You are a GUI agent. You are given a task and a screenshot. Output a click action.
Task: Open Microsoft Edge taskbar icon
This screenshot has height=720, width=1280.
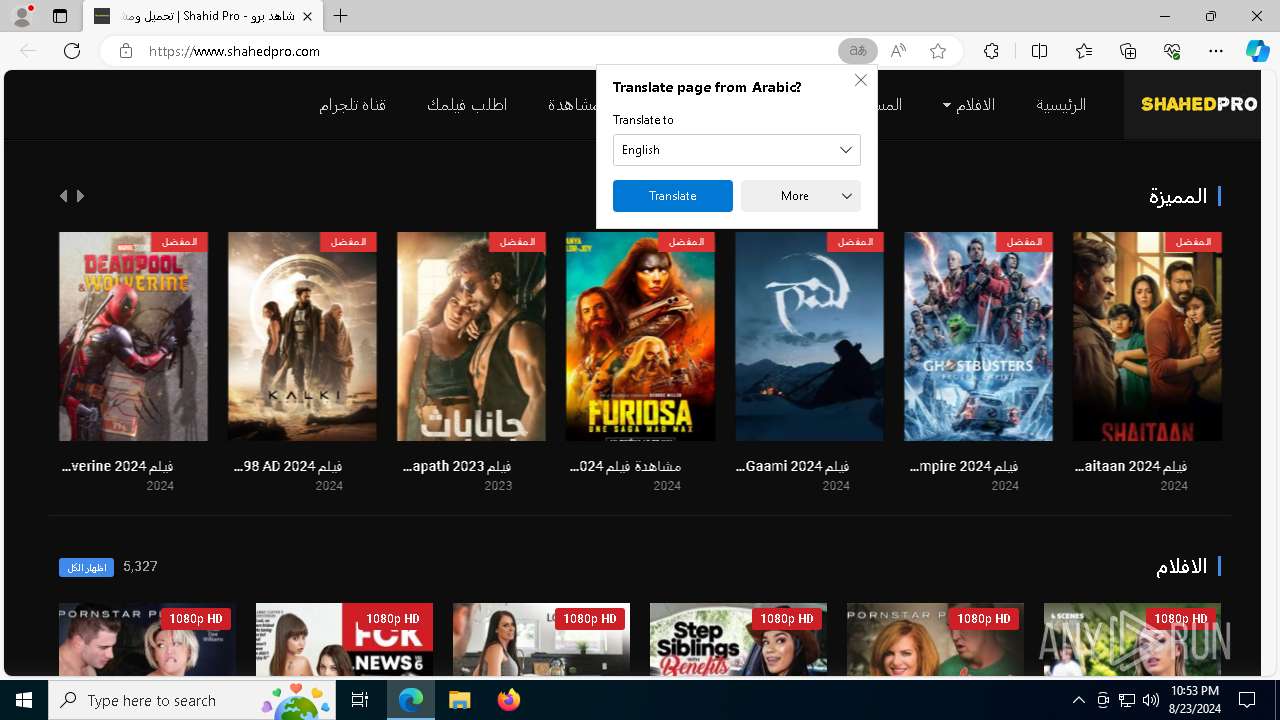click(411, 700)
